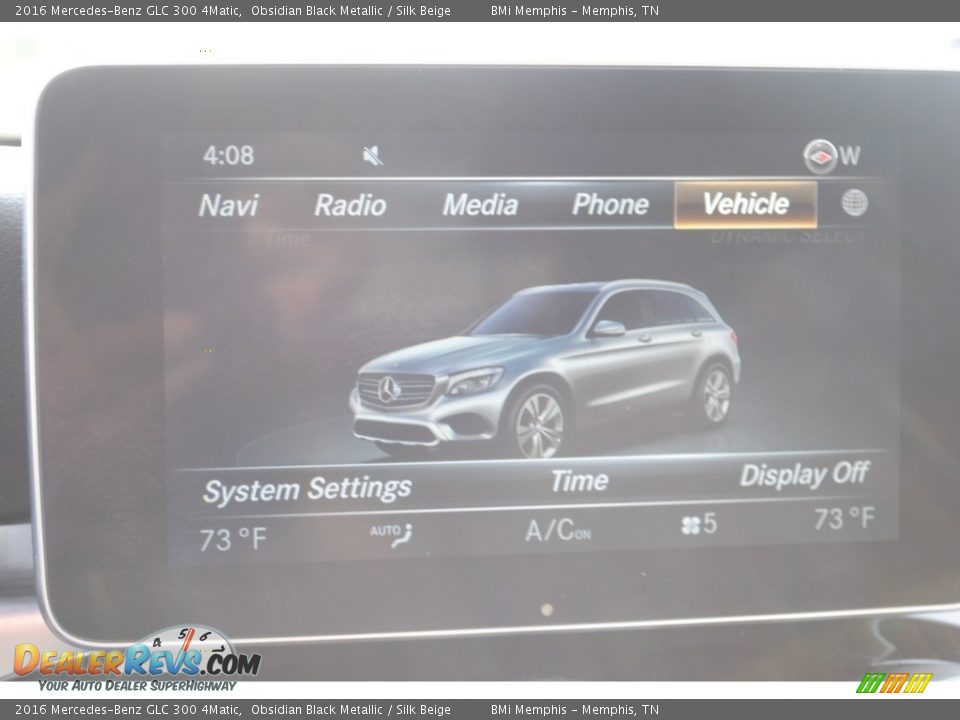Select Display Off
The height and width of the screenshot is (720, 960).
pos(804,474)
